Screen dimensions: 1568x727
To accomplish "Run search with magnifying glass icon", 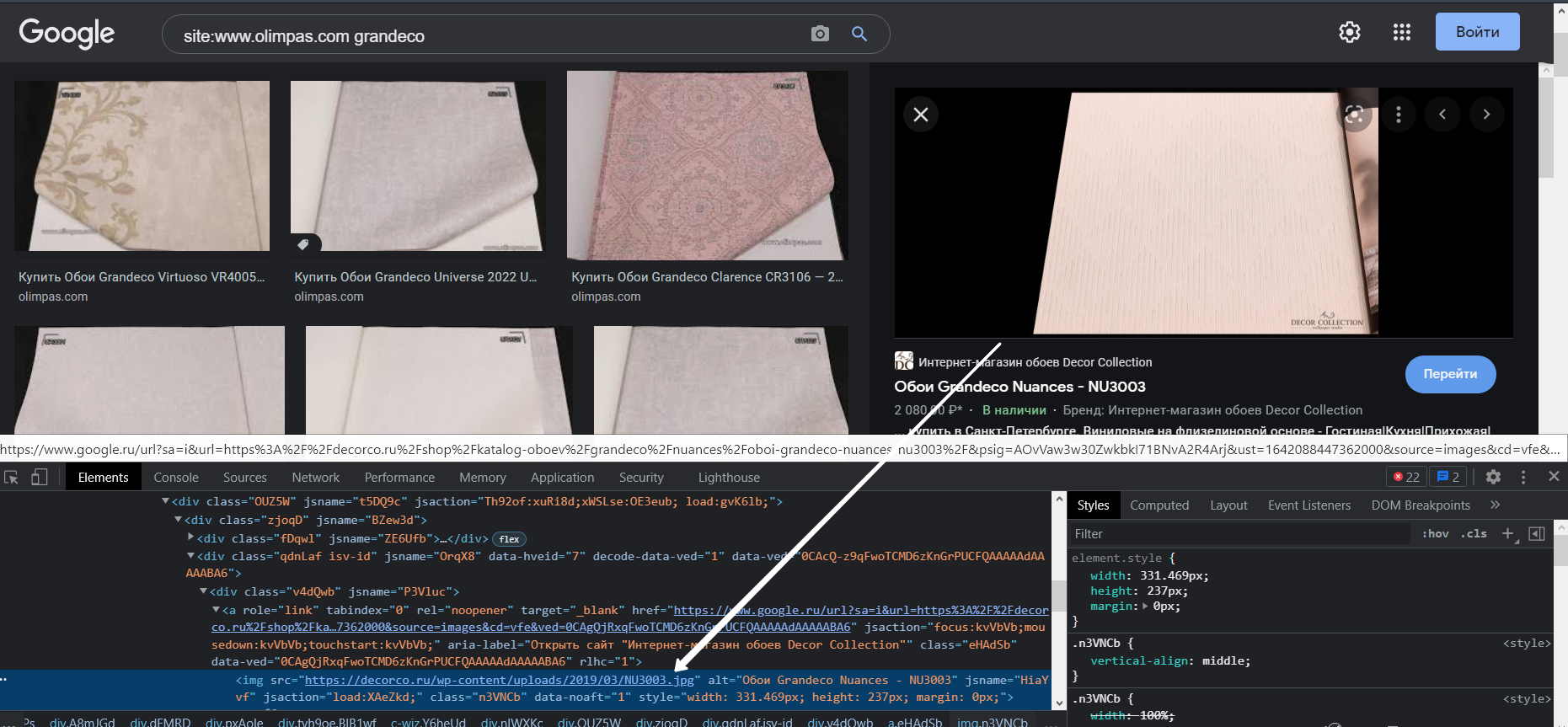I will 859,34.
